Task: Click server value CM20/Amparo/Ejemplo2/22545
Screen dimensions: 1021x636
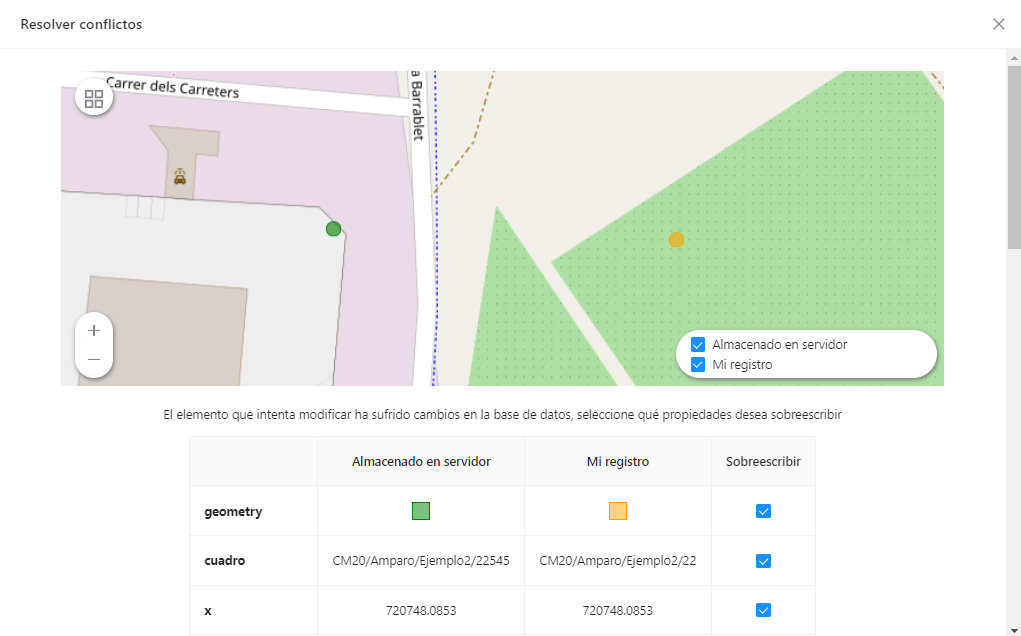Action: [421, 560]
